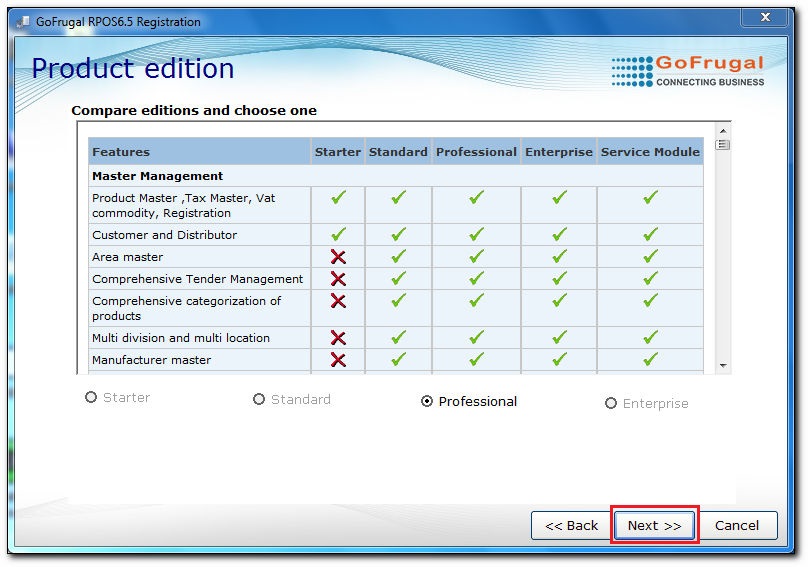This screenshot has width=808, height=567.
Task: Select the Starter edition radio button
Action: (x=91, y=397)
